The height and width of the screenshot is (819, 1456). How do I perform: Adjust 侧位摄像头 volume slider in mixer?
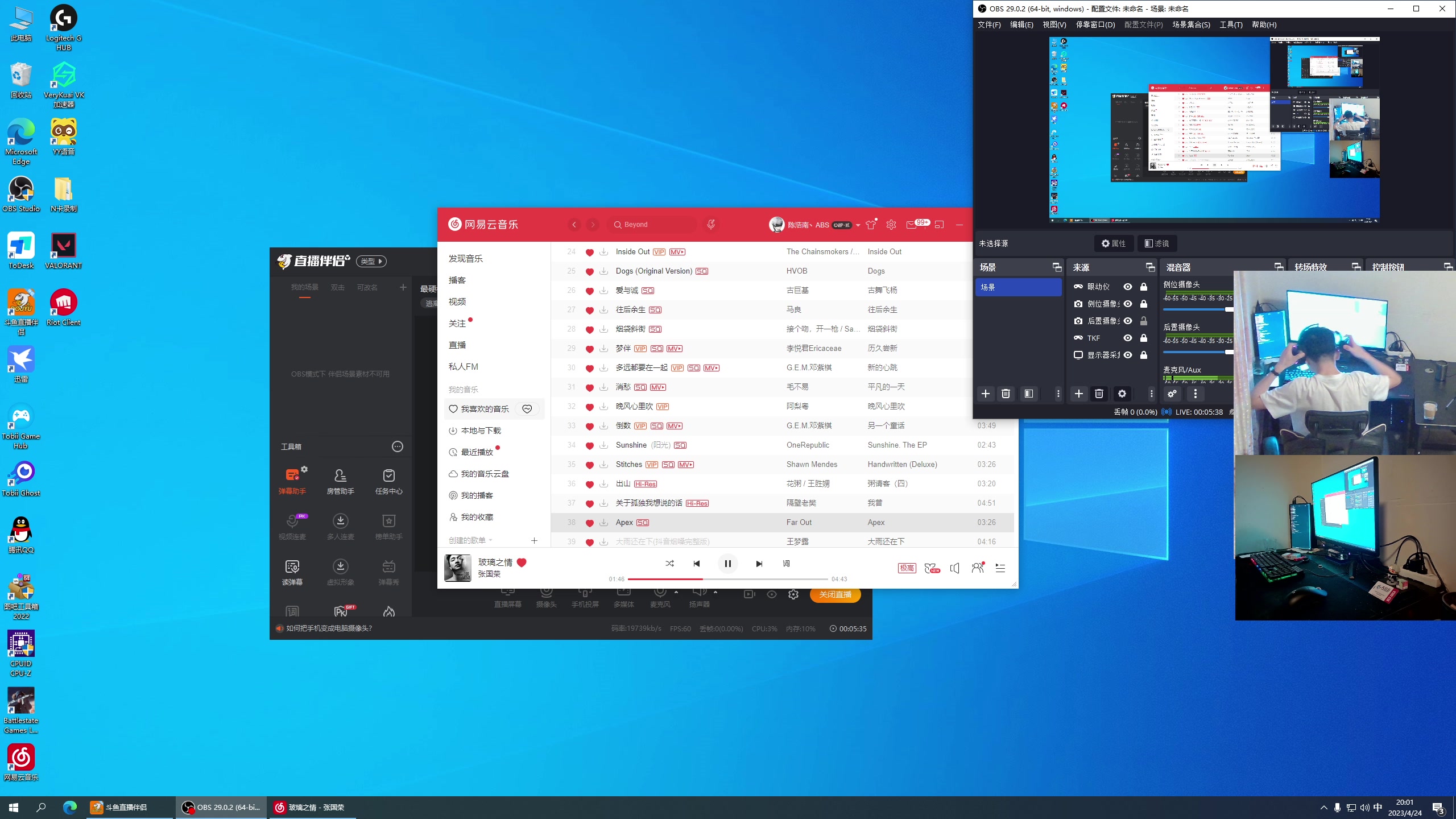coord(1198,309)
